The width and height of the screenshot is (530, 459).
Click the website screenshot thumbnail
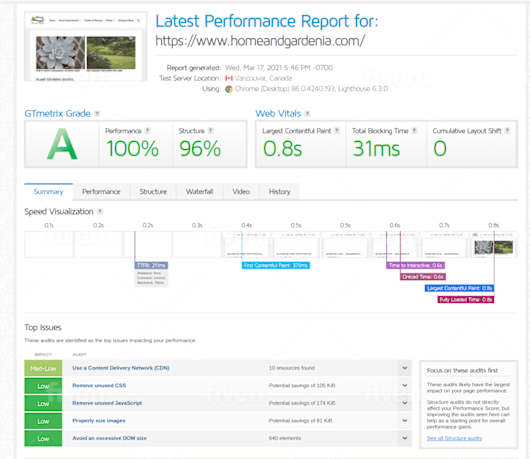(86, 47)
